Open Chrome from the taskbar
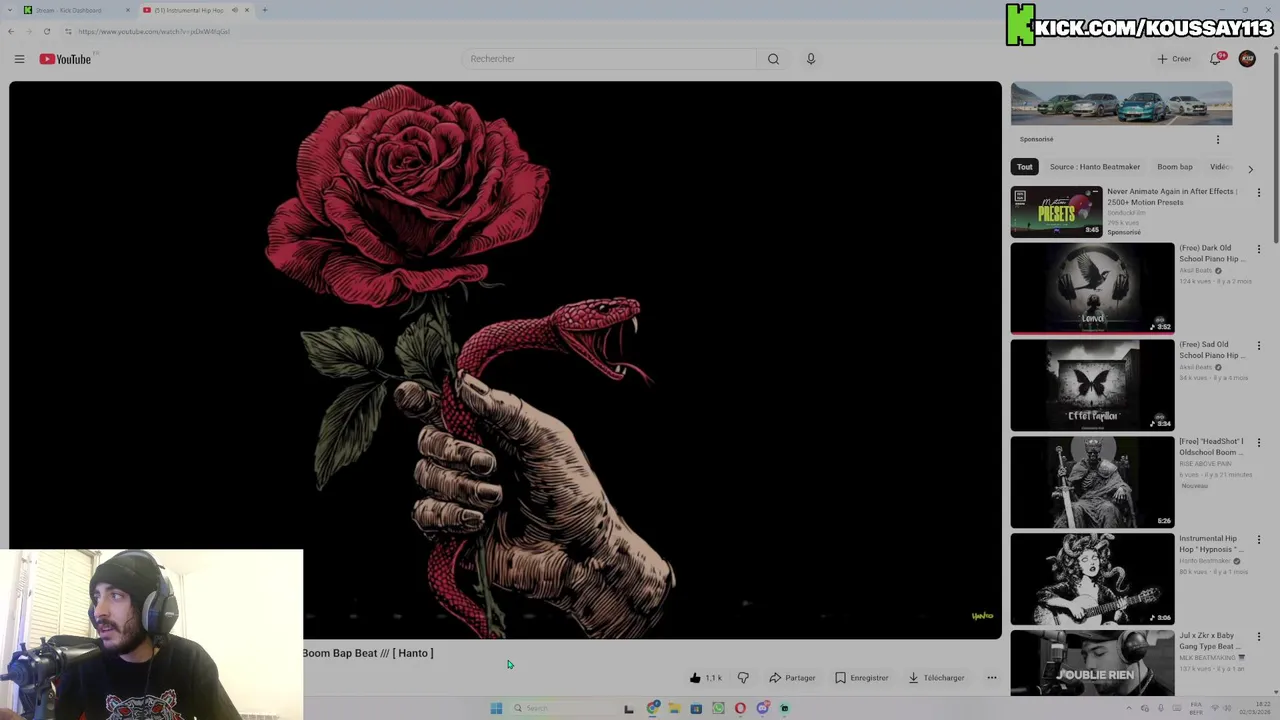 tap(653, 708)
